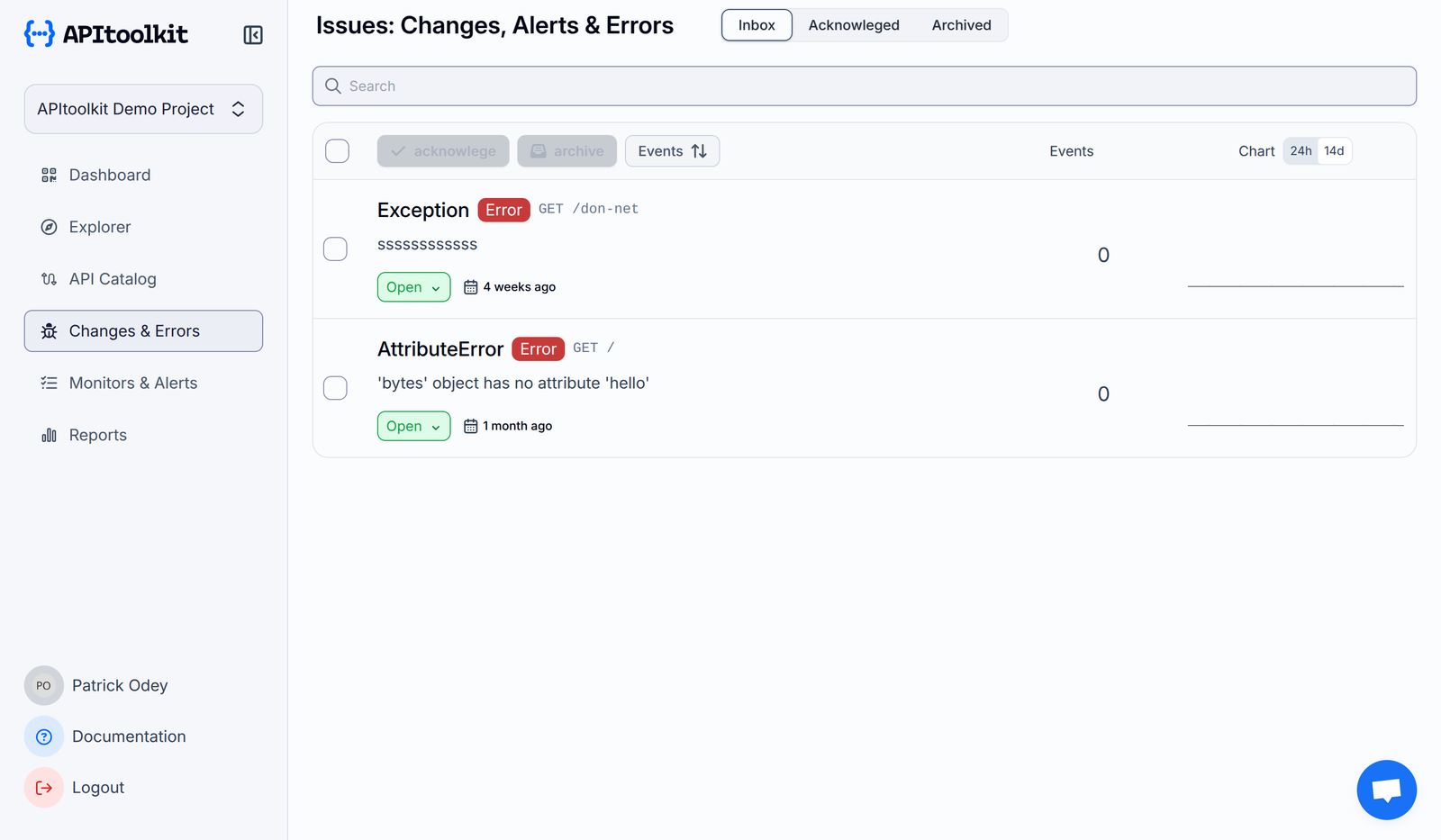Screen dimensions: 1441x840
Task: Open Monitors & Alerts from sidebar
Action: pyautogui.click(x=132, y=383)
